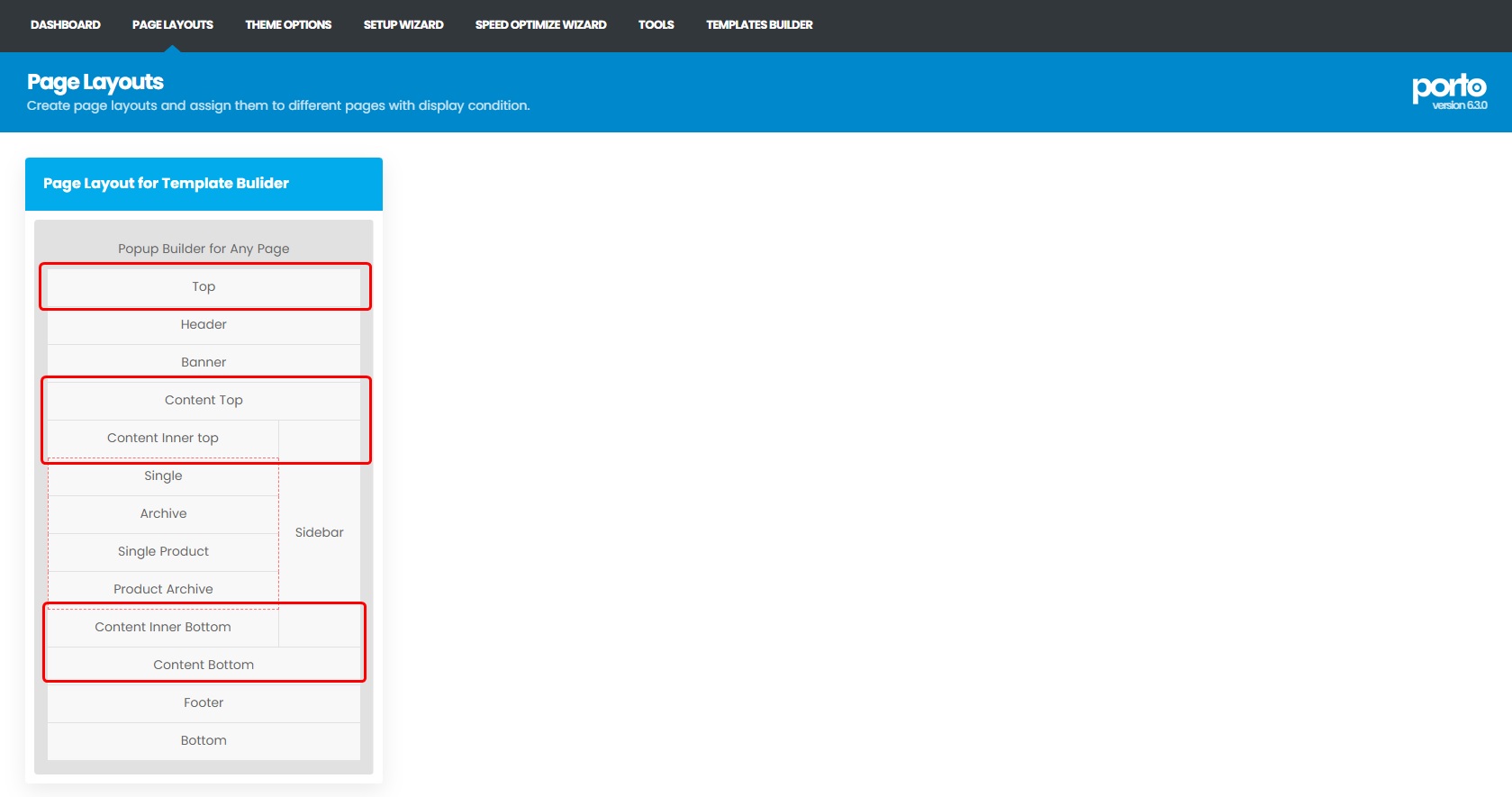Click the Porto logo in header
1512x797 pixels.
(1449, 88)
